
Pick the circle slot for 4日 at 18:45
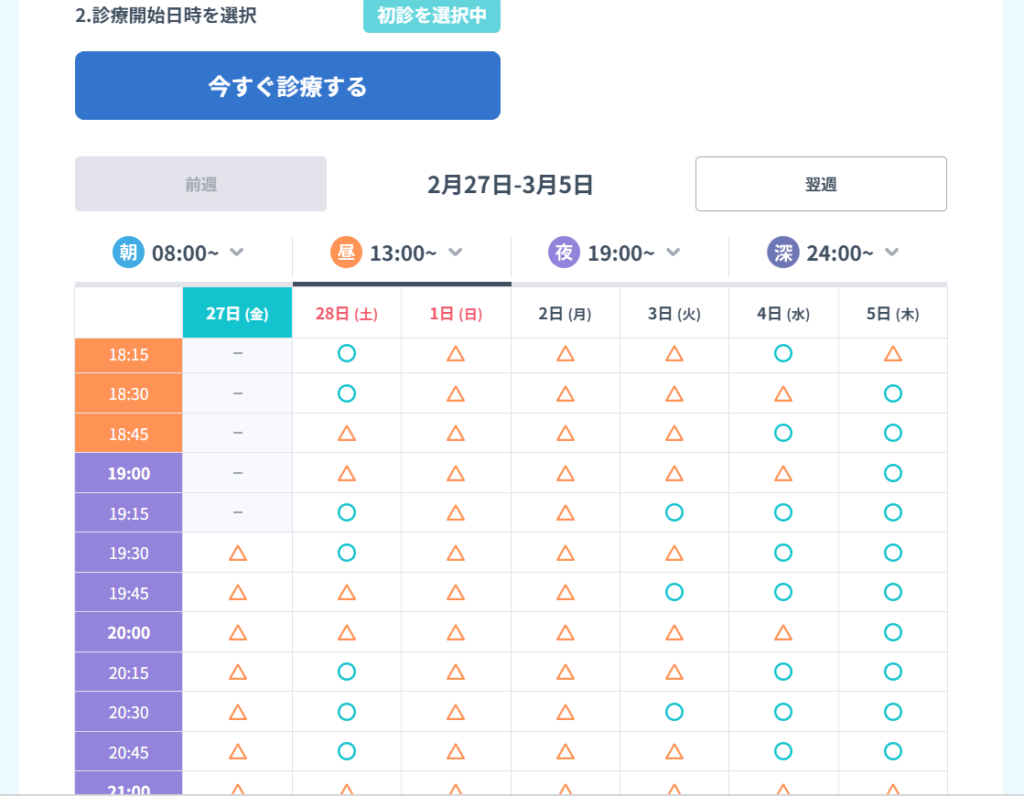coord(783,433)
